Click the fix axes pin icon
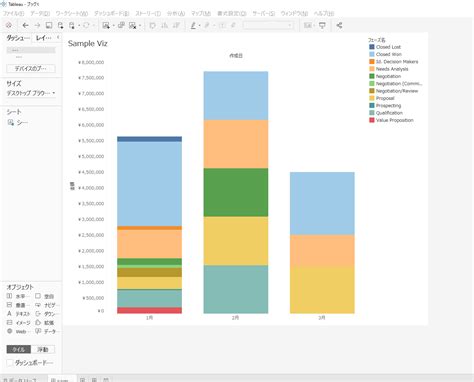 coord(233,25)
